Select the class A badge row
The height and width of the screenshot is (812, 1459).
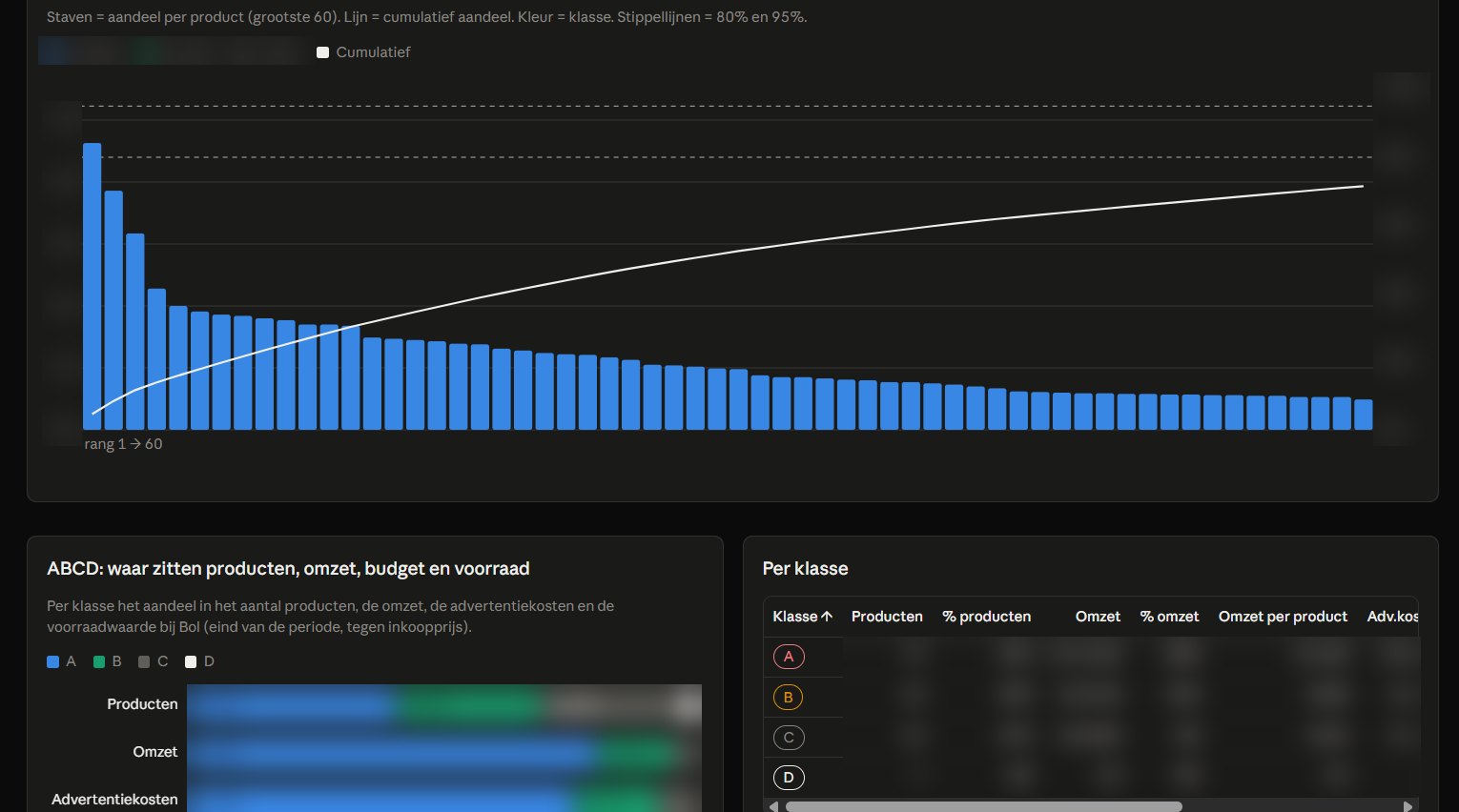click(789, 657)
